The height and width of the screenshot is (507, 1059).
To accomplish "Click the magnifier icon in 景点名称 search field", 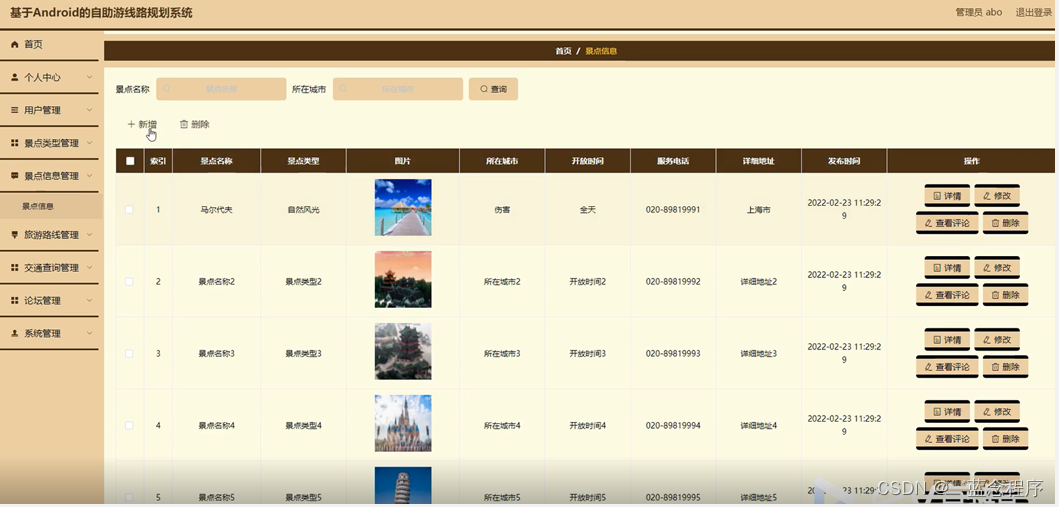I will (166, 89).
